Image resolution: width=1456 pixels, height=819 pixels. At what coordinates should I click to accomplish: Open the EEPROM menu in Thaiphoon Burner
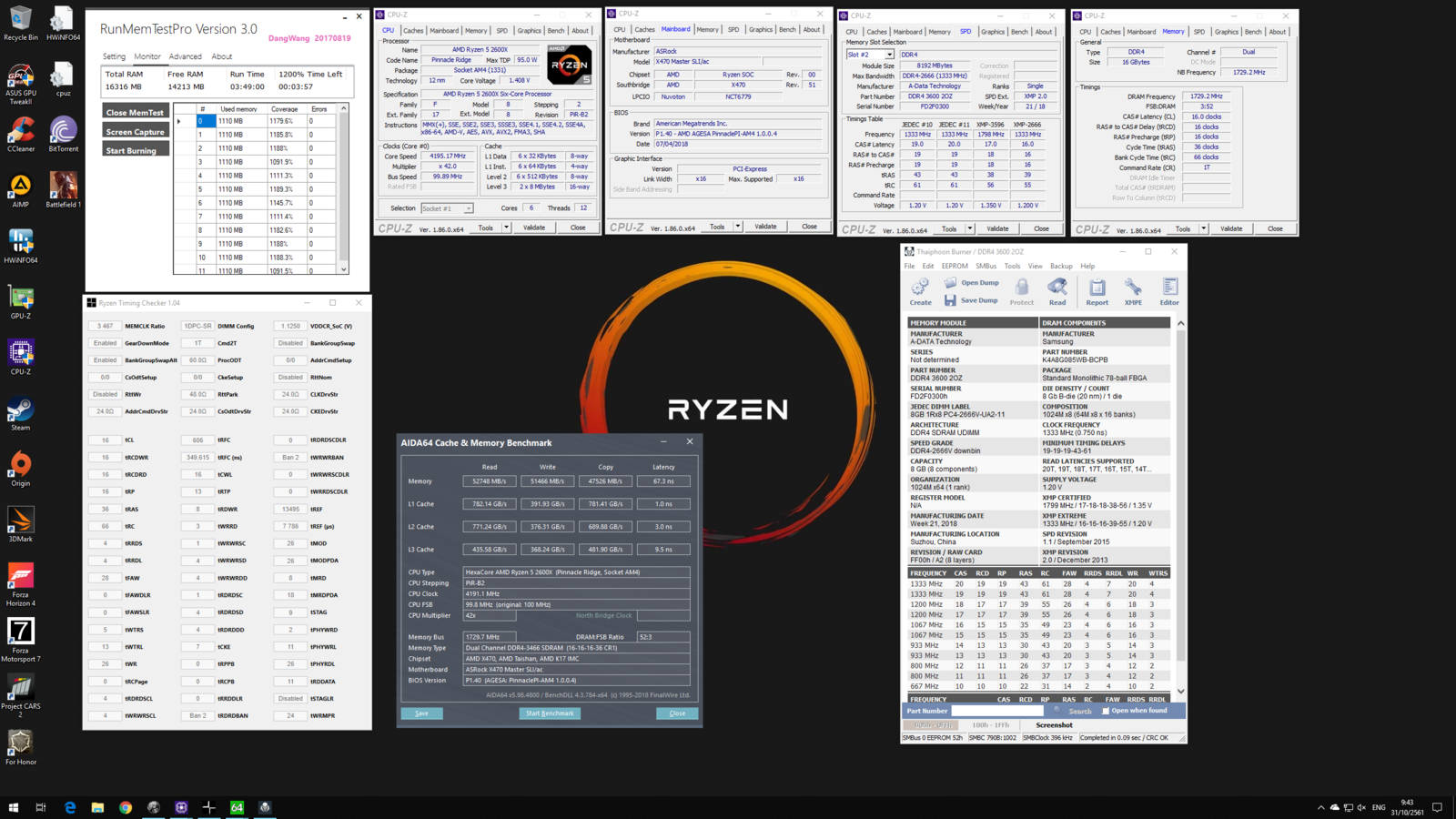click(955, 266)
